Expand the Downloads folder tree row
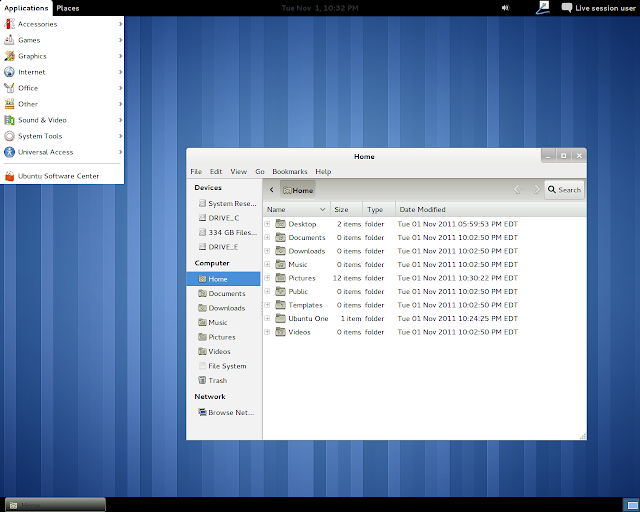640x512 pixels. [x=267, y=251]
